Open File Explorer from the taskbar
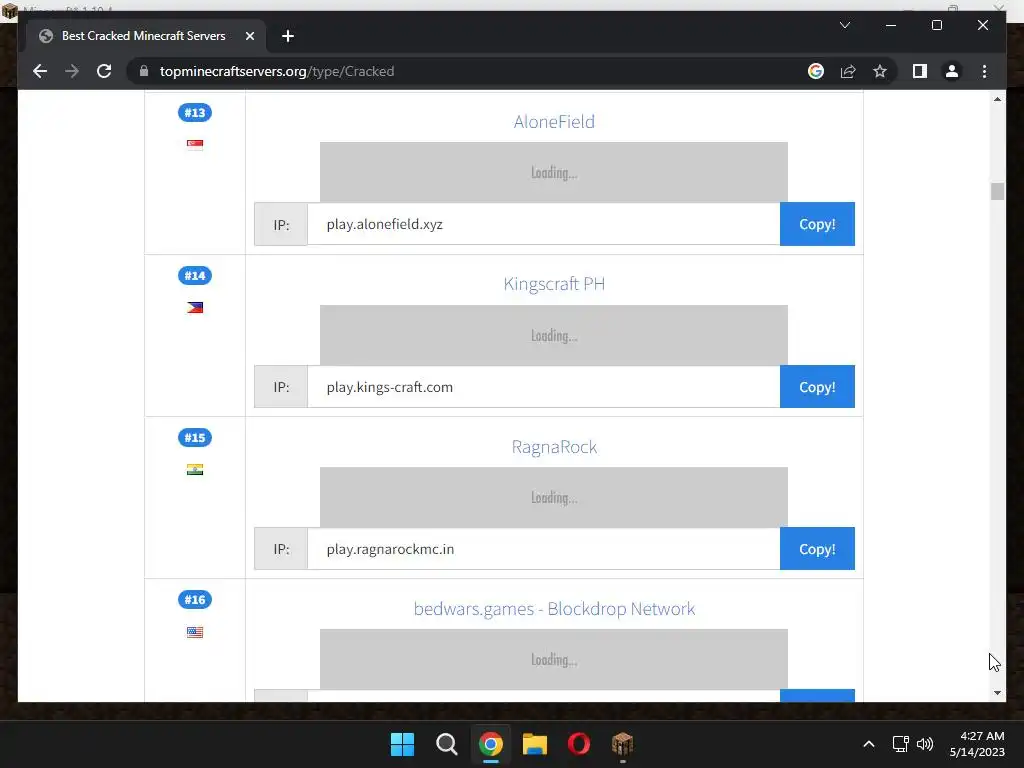Viewport: 1024px width, 768px height. point(535,744)
